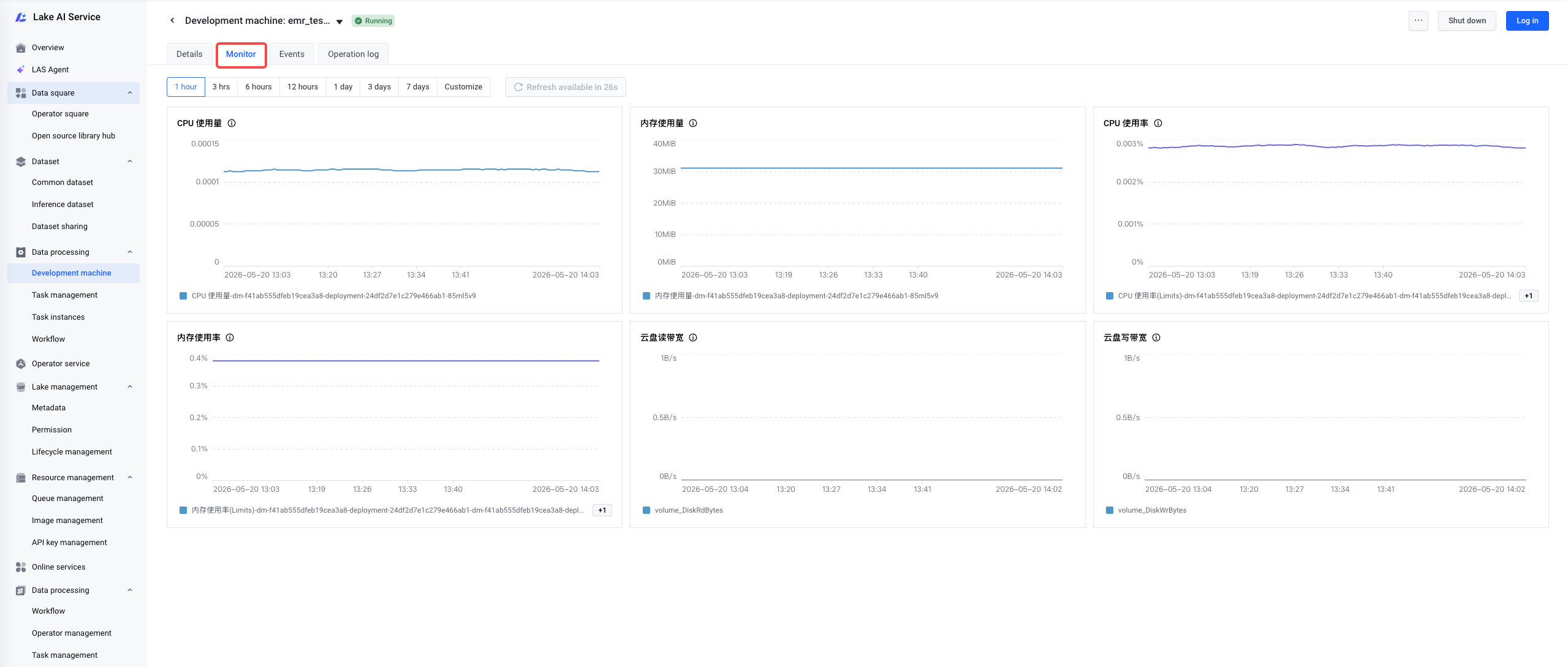Click the Shut down button
This screenshot has width=1568, height=667.
coord(1467,21)
